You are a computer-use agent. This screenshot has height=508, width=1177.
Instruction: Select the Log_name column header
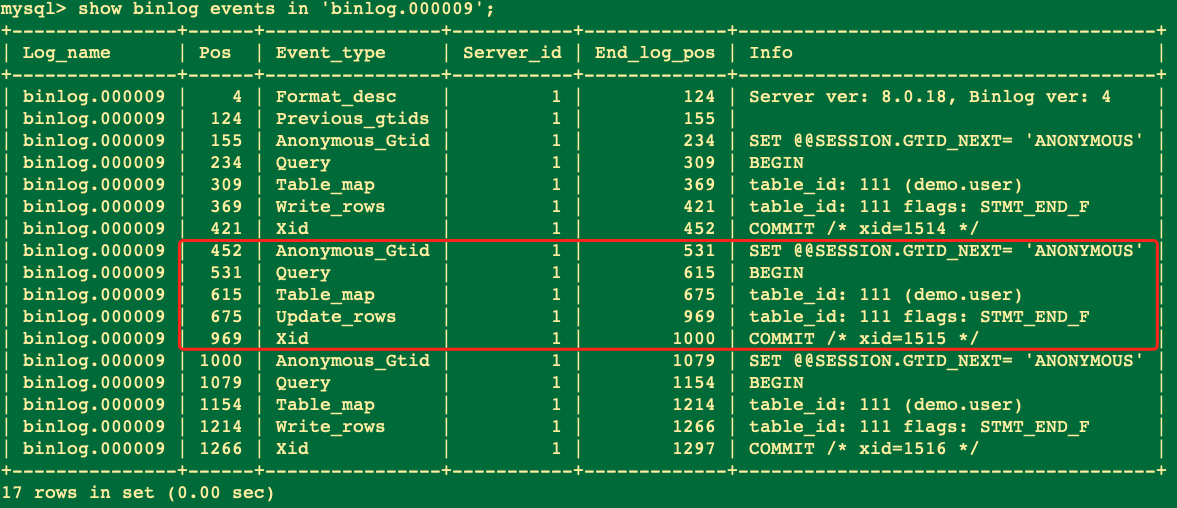pos(67,53)
